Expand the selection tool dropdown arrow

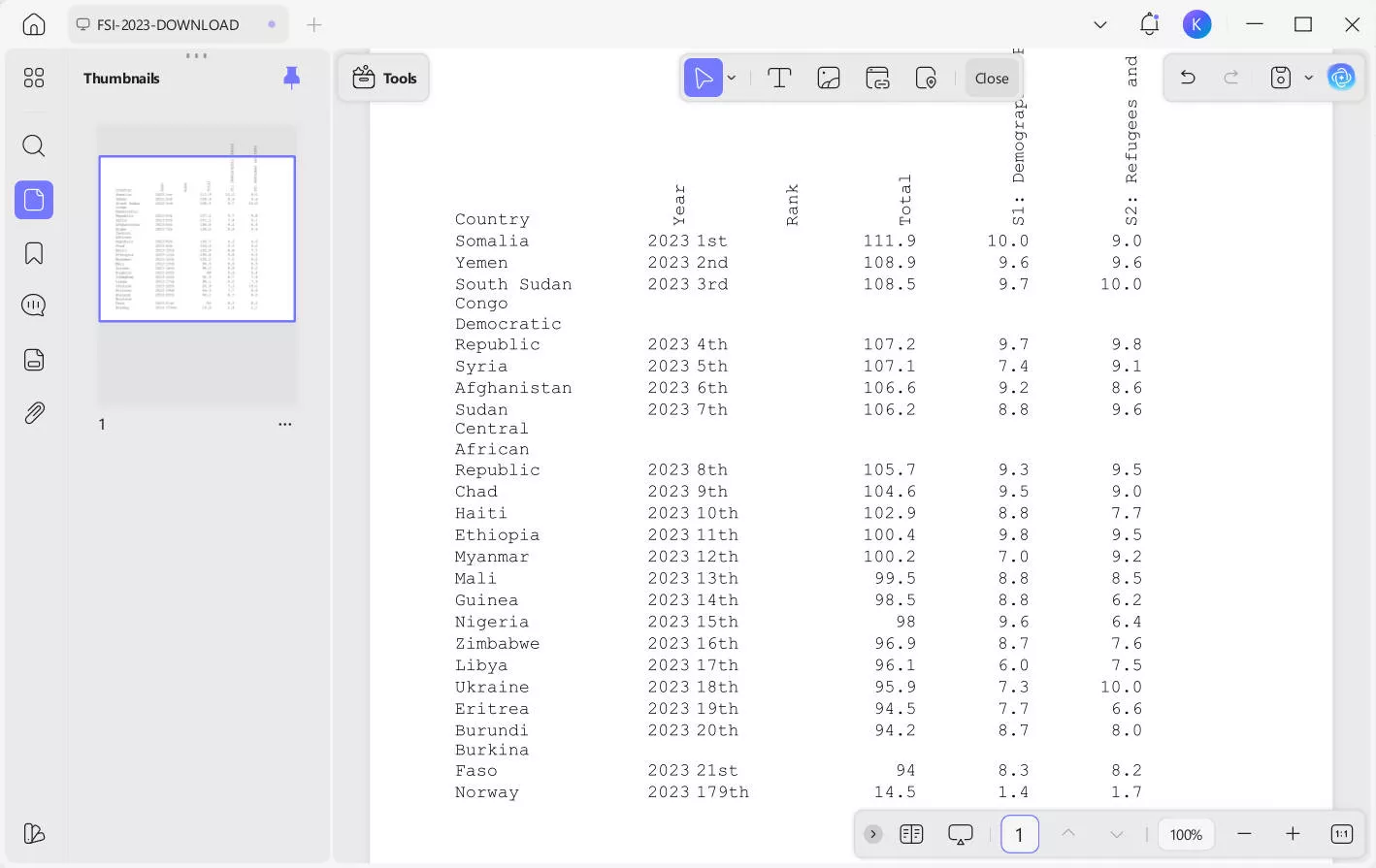(x=732, y=78)
